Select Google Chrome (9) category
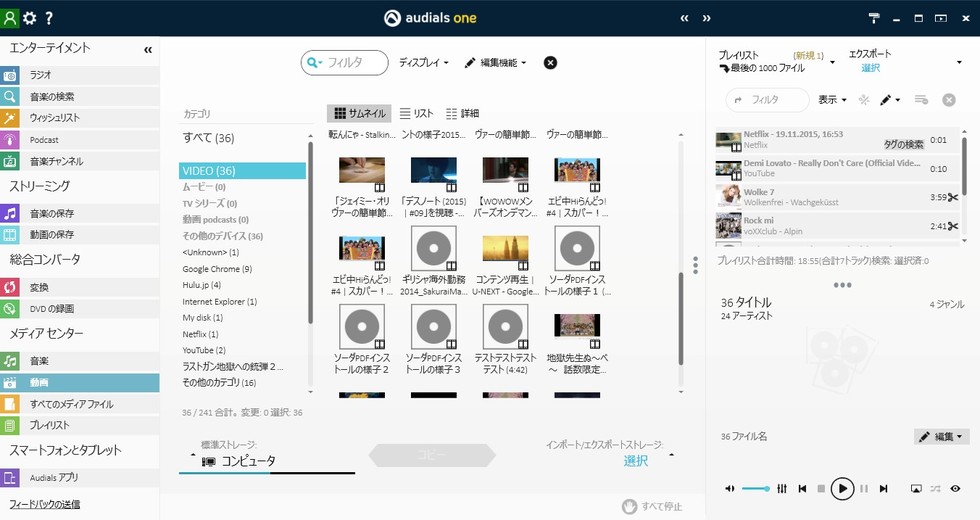 (x=217, y=269)
